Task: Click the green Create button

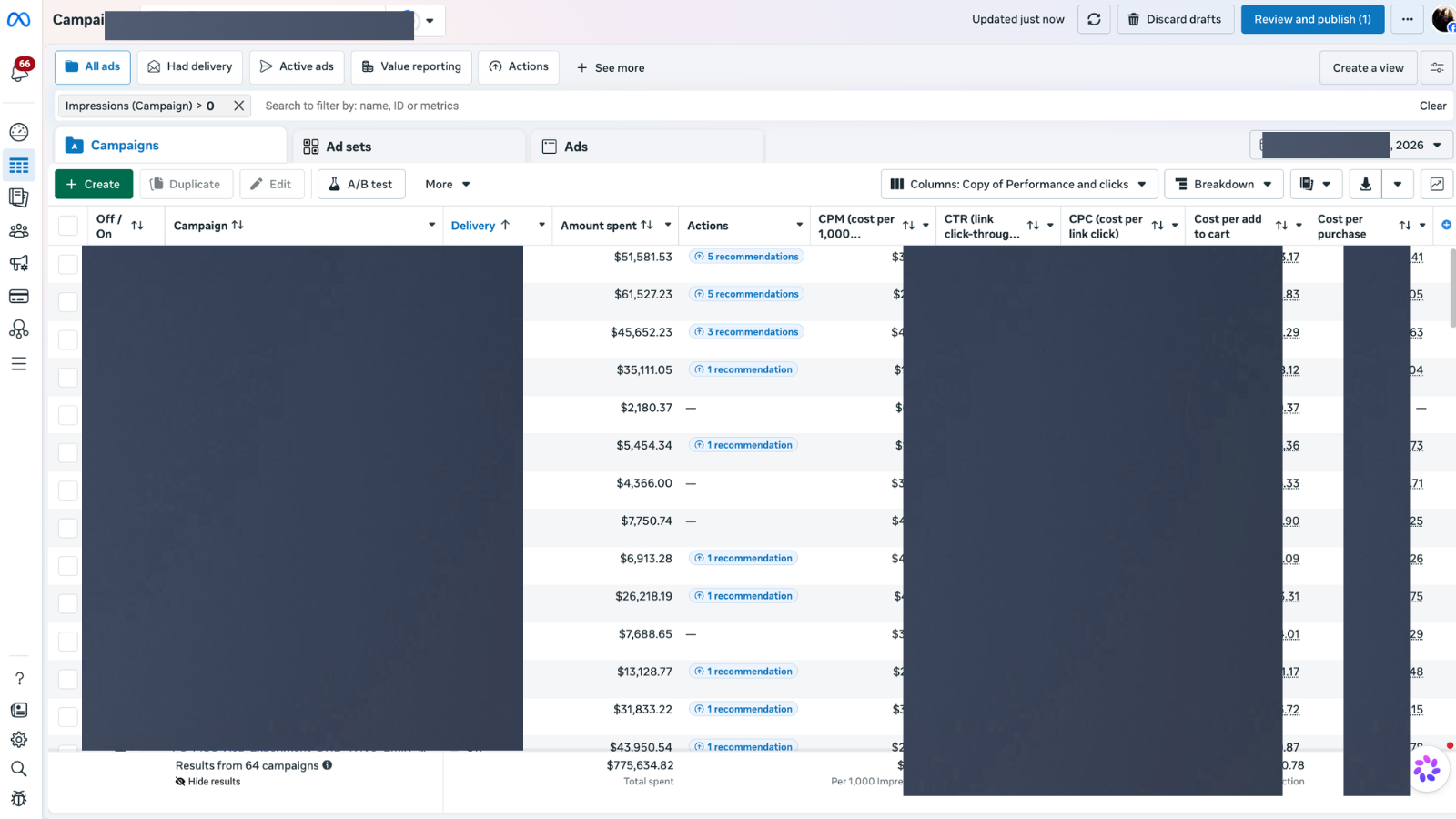Action: (94, 184)
